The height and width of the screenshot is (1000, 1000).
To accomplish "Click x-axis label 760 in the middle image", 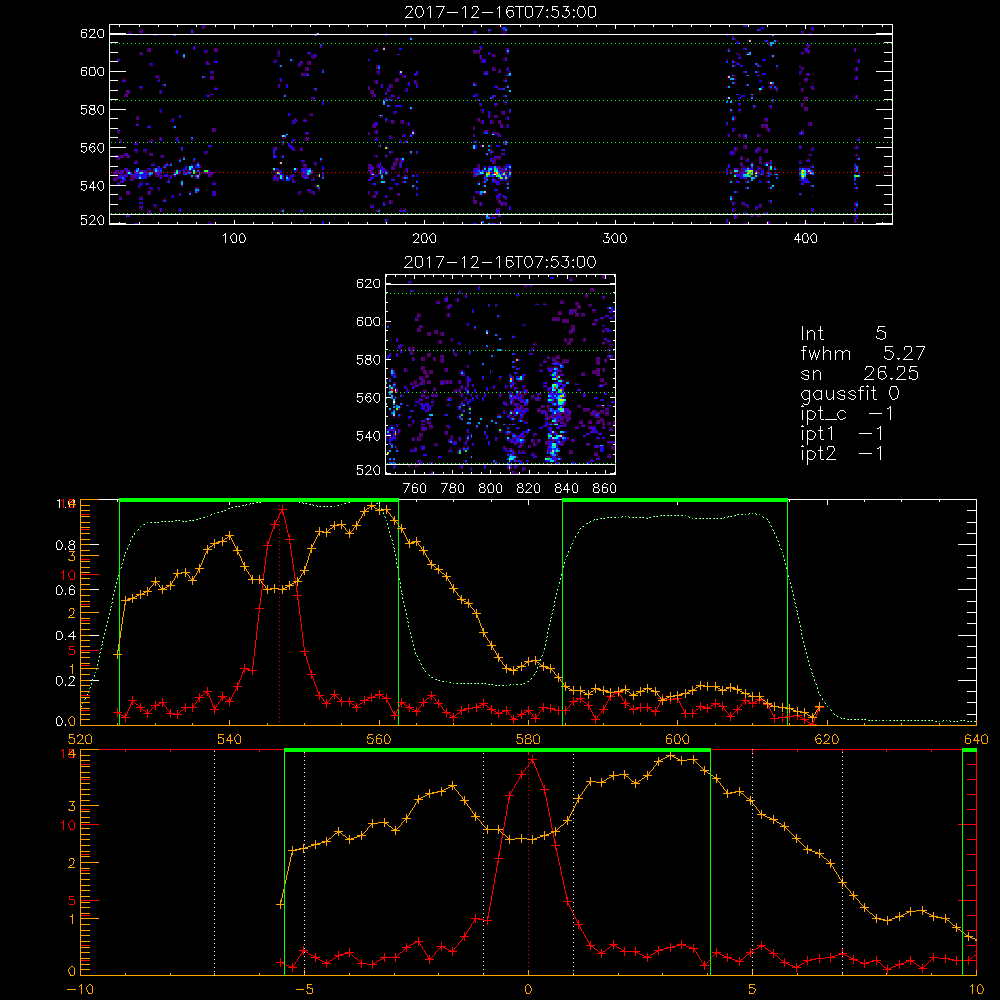I will 415,489.
